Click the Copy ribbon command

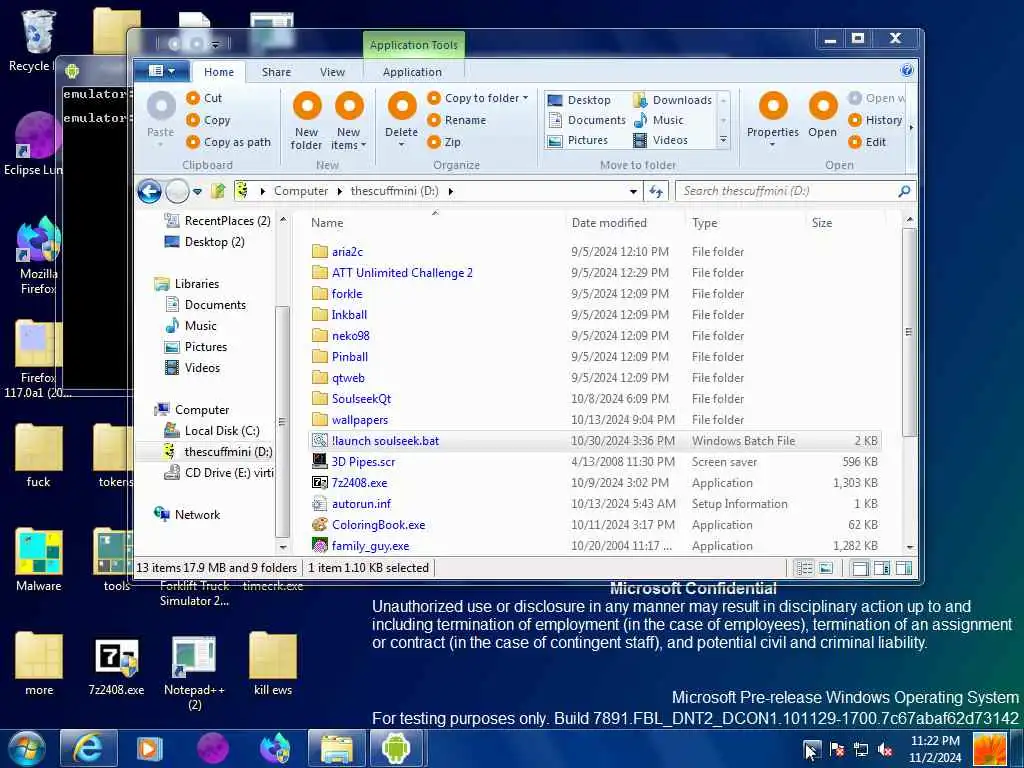pos(208,120)
